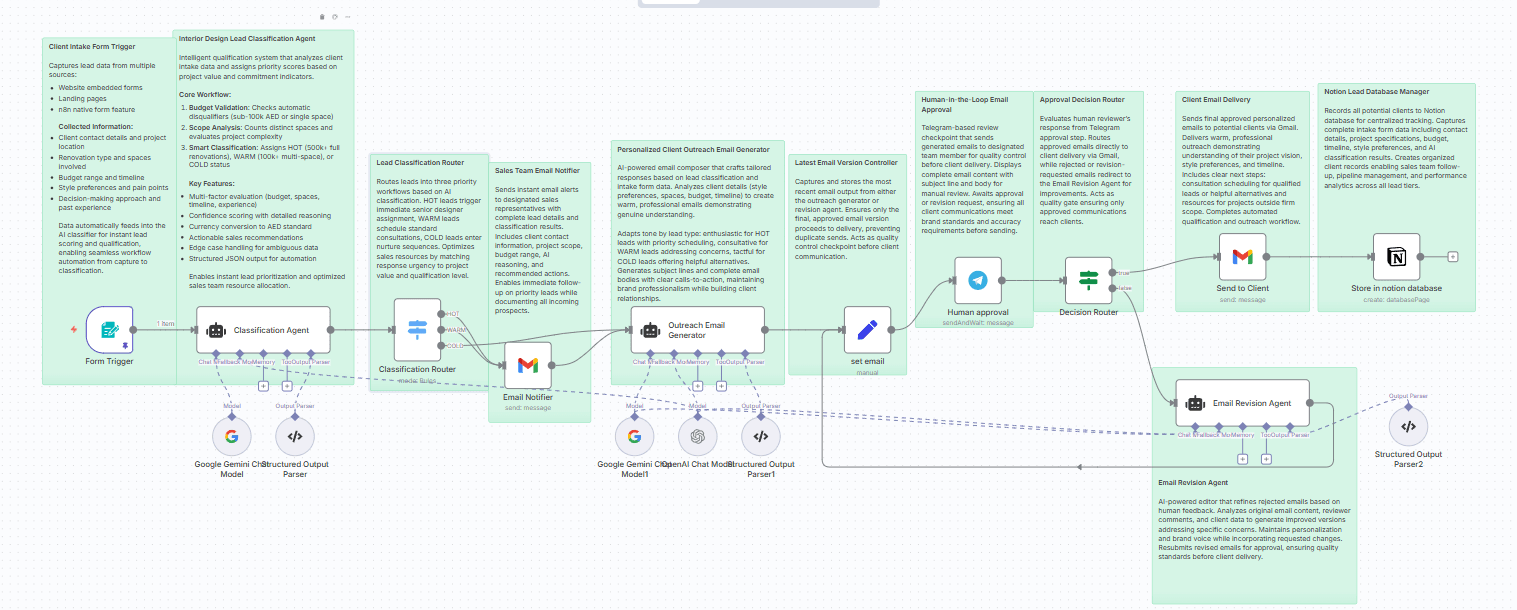The width and height of the screenshot is (1517, 610).
Task: Select the set email pencil node
Action: [866, 330]
